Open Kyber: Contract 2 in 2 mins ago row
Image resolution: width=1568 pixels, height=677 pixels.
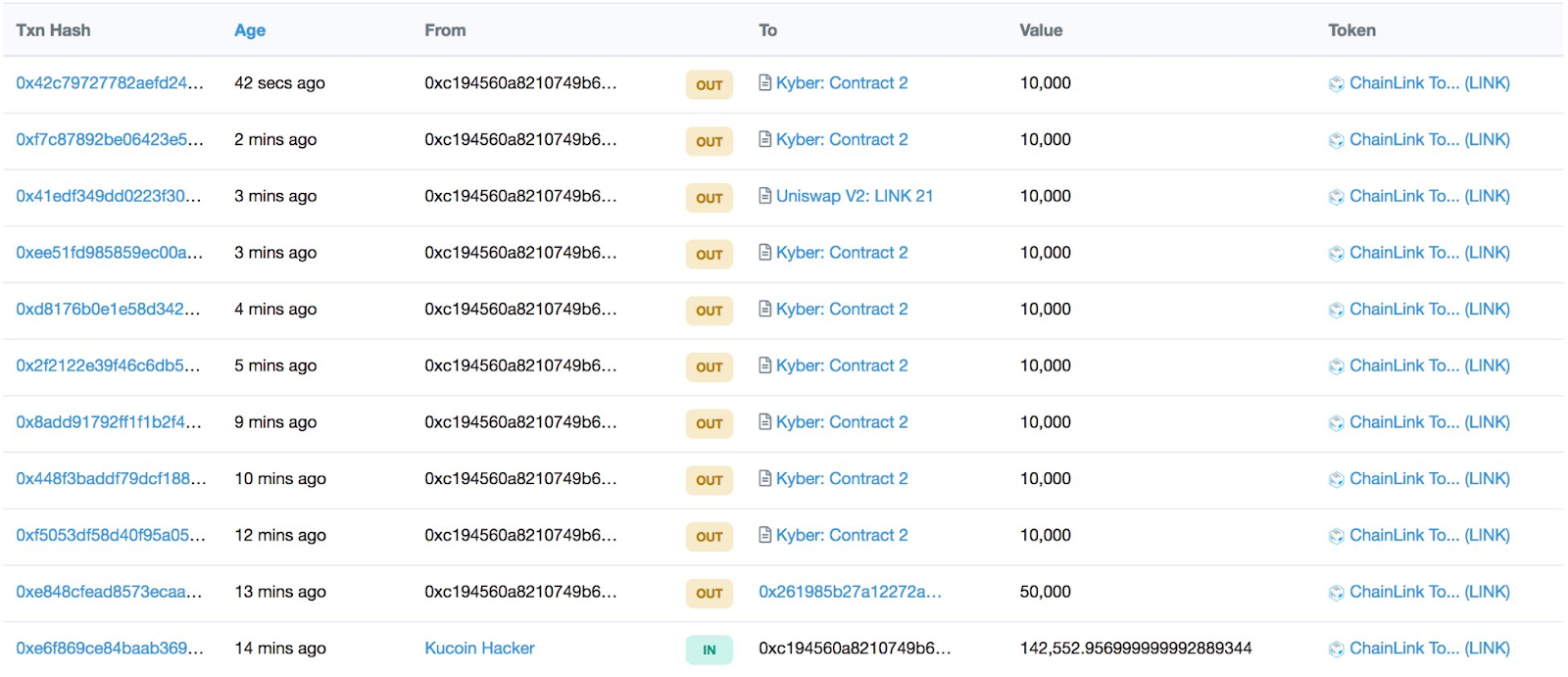842,140
